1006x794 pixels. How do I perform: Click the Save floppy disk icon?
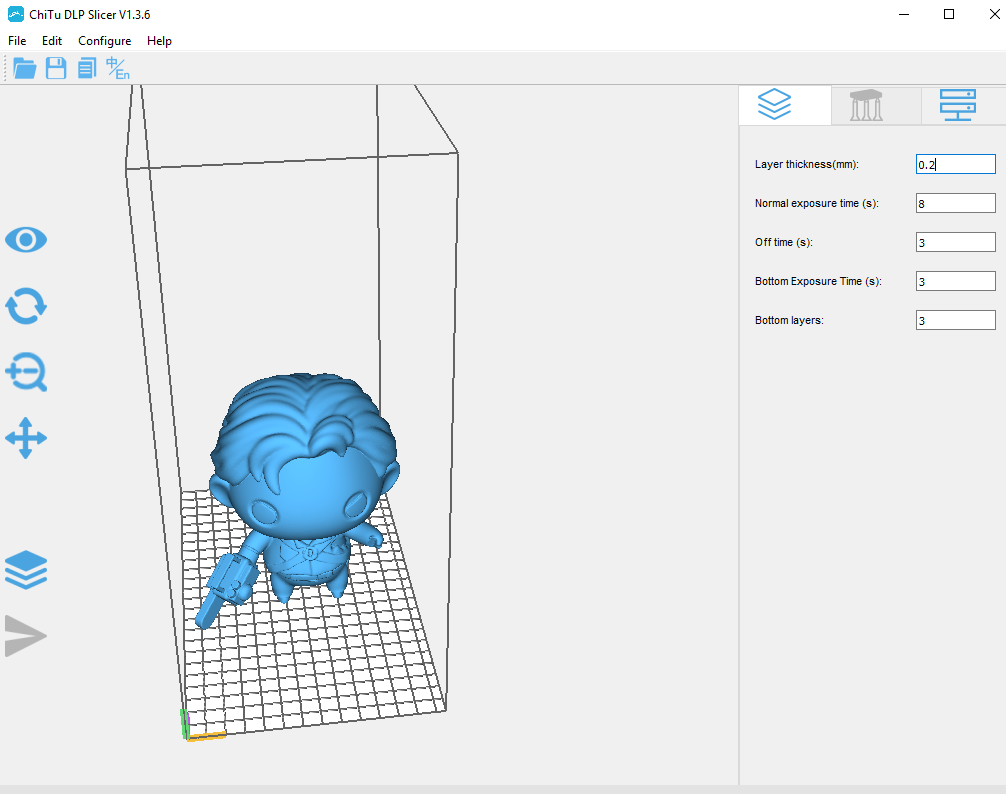[56, 68]
